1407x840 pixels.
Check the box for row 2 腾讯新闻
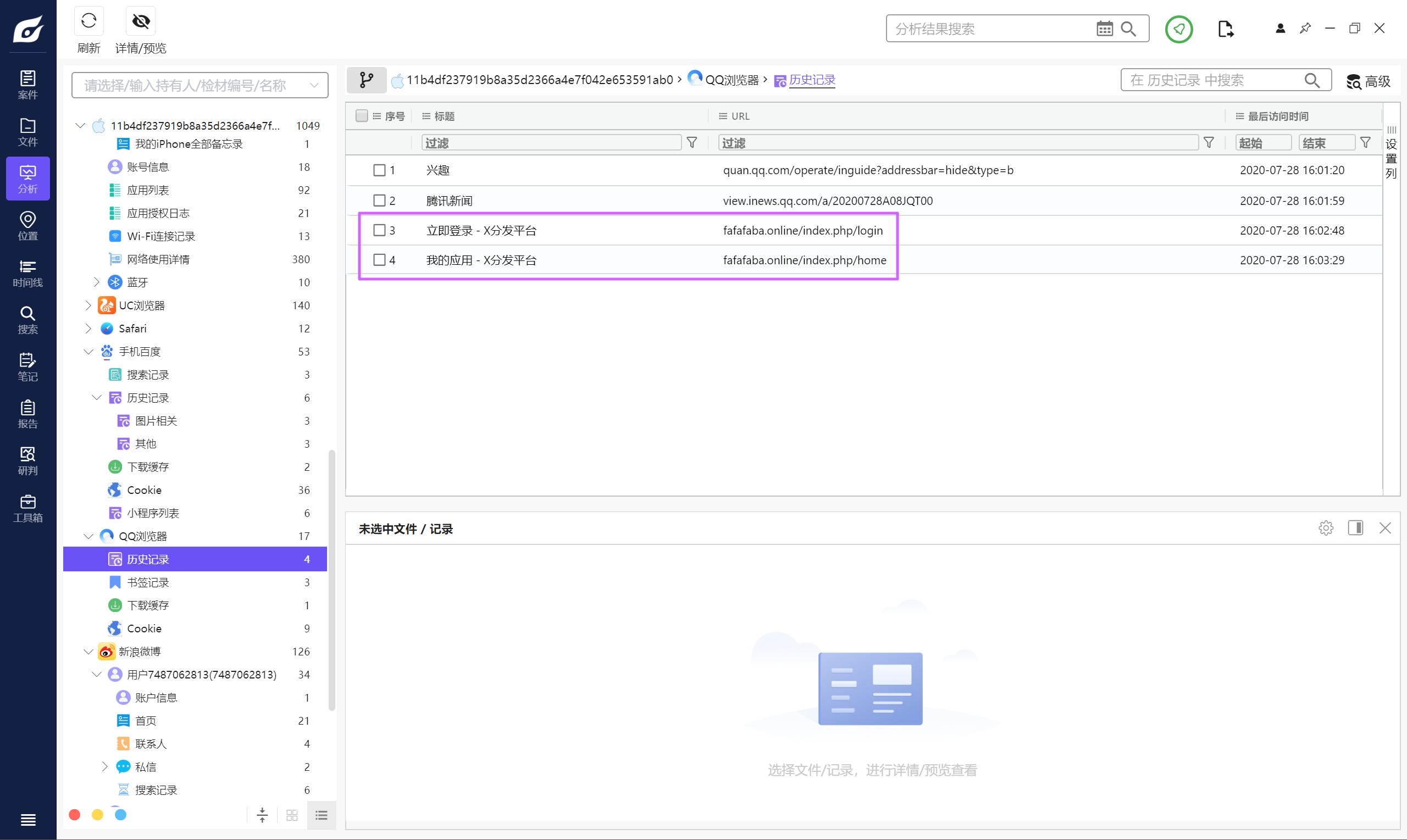tap(379, 201)
